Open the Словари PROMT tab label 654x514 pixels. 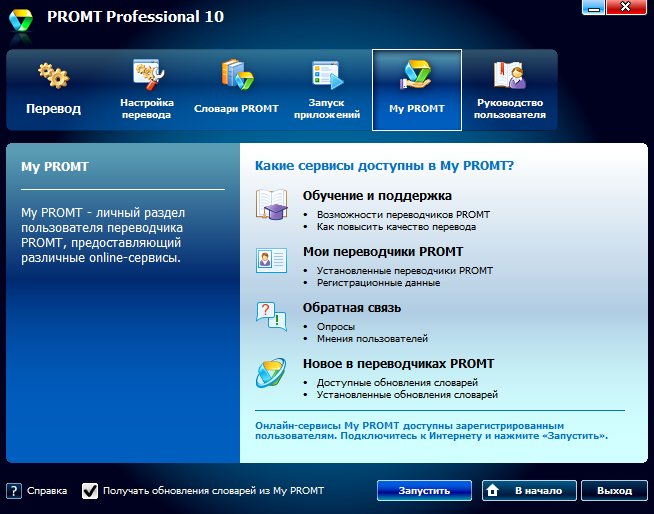point(236,108)
